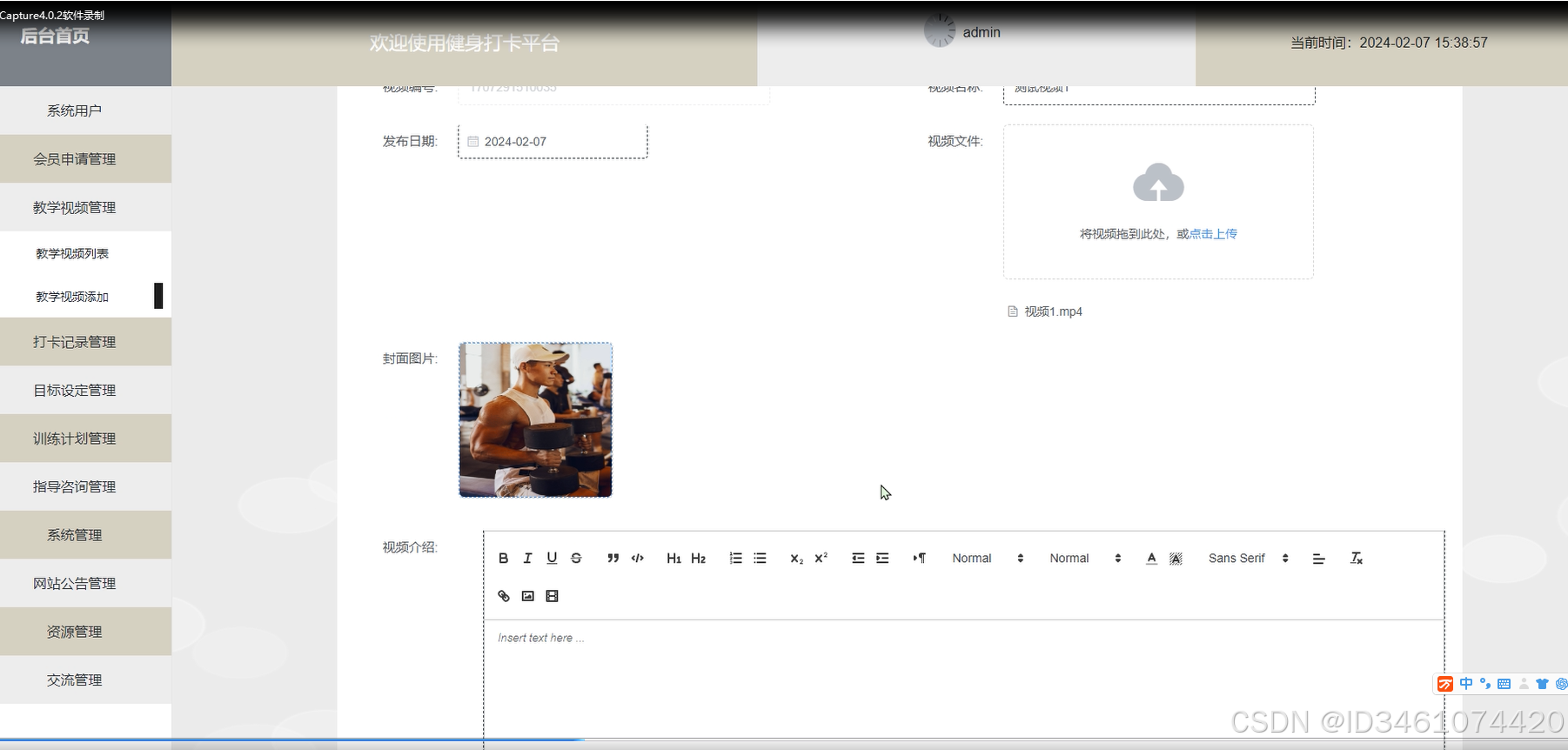Apply superscript formatting

tap(821, 559)
